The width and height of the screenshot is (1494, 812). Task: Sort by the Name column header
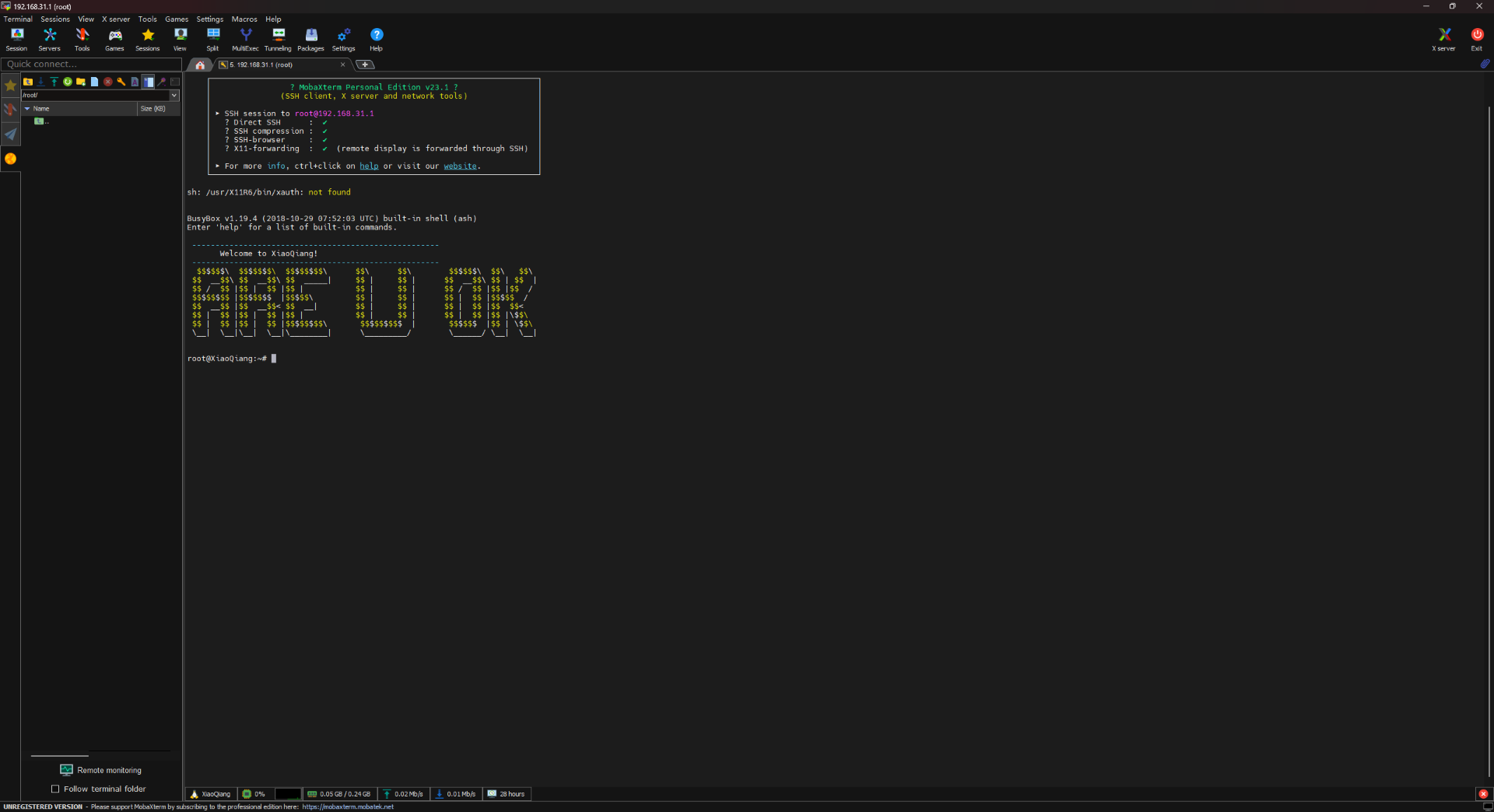point(79,109)
